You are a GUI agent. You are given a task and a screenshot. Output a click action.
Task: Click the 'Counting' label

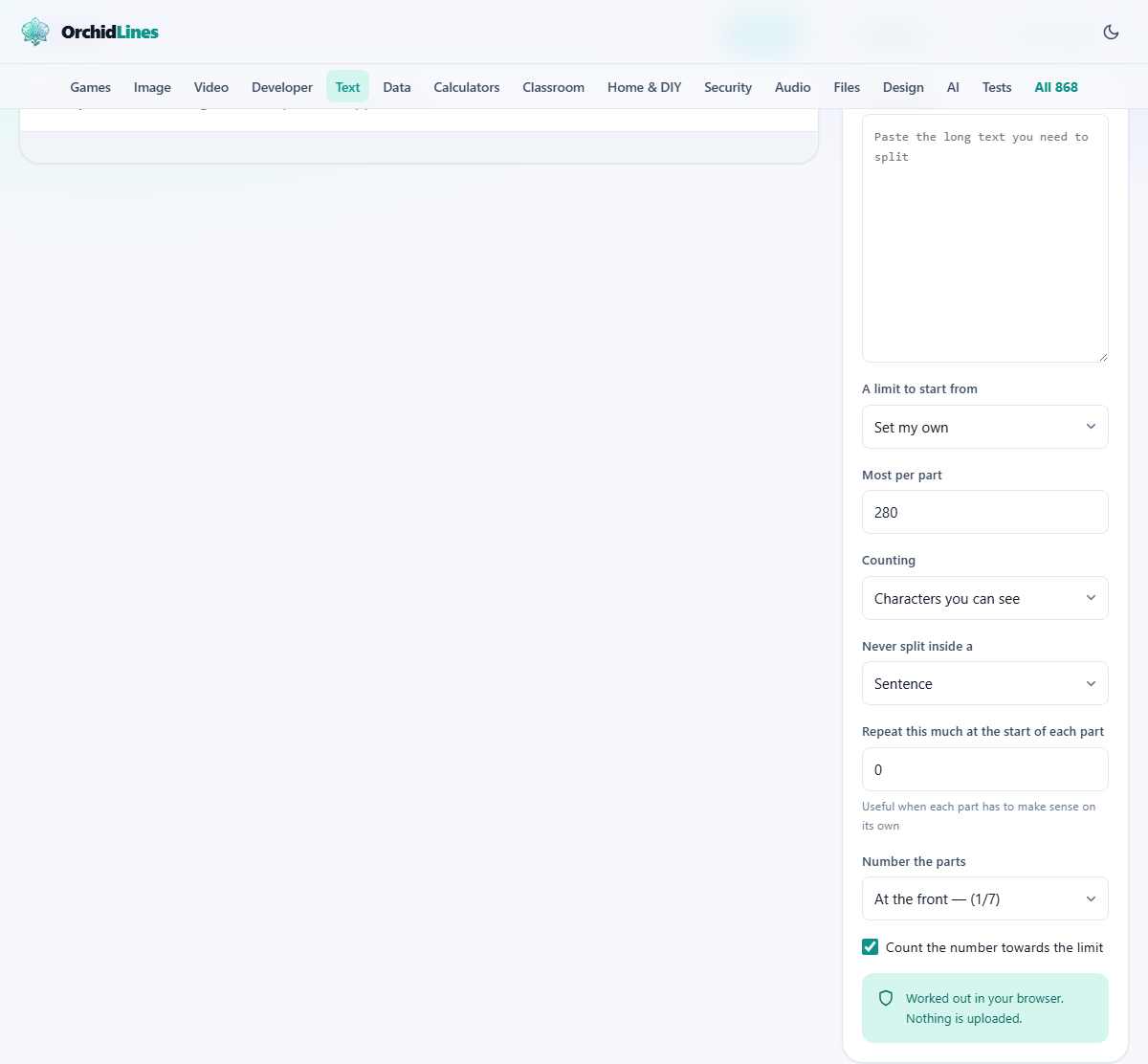(x=889, y=560)
